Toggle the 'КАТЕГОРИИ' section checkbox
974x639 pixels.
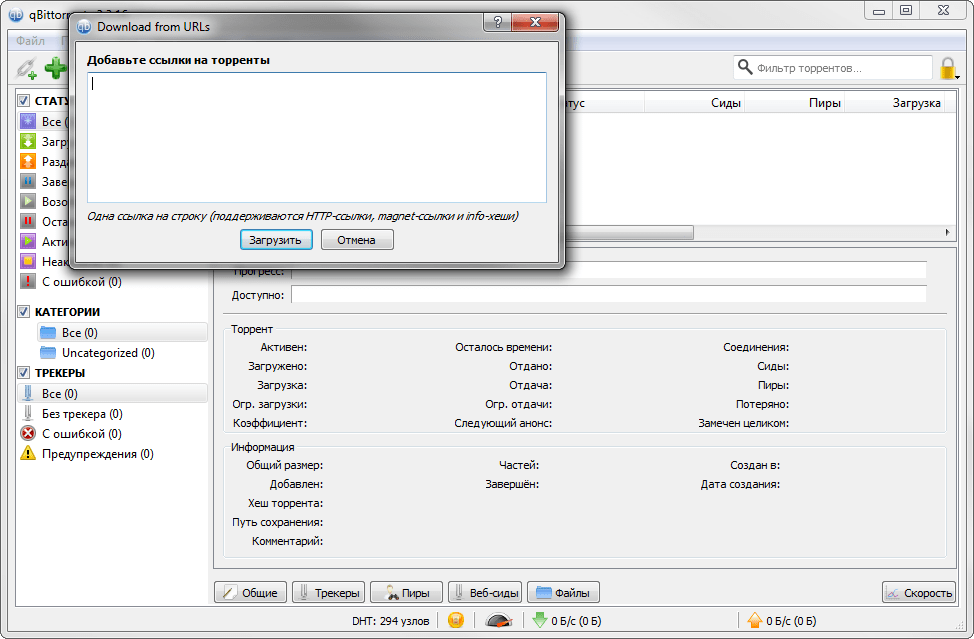tap(24, 312)
